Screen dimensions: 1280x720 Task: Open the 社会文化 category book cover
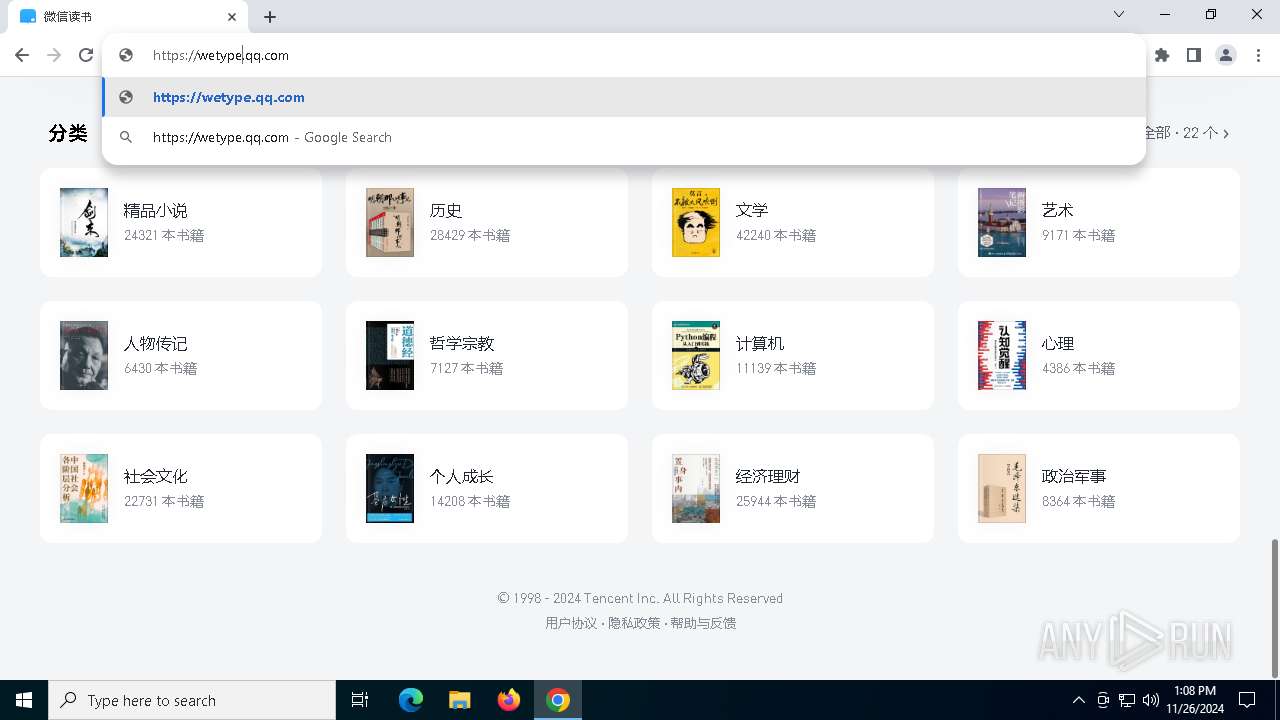84,488
